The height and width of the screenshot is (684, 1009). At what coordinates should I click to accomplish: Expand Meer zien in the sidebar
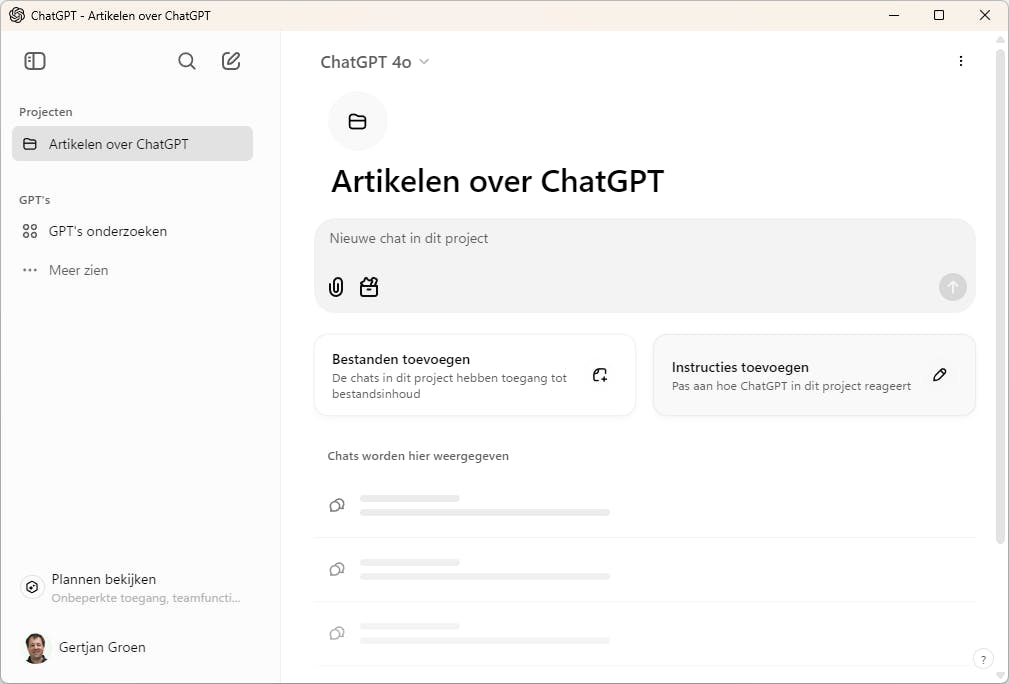pos(78,270)
